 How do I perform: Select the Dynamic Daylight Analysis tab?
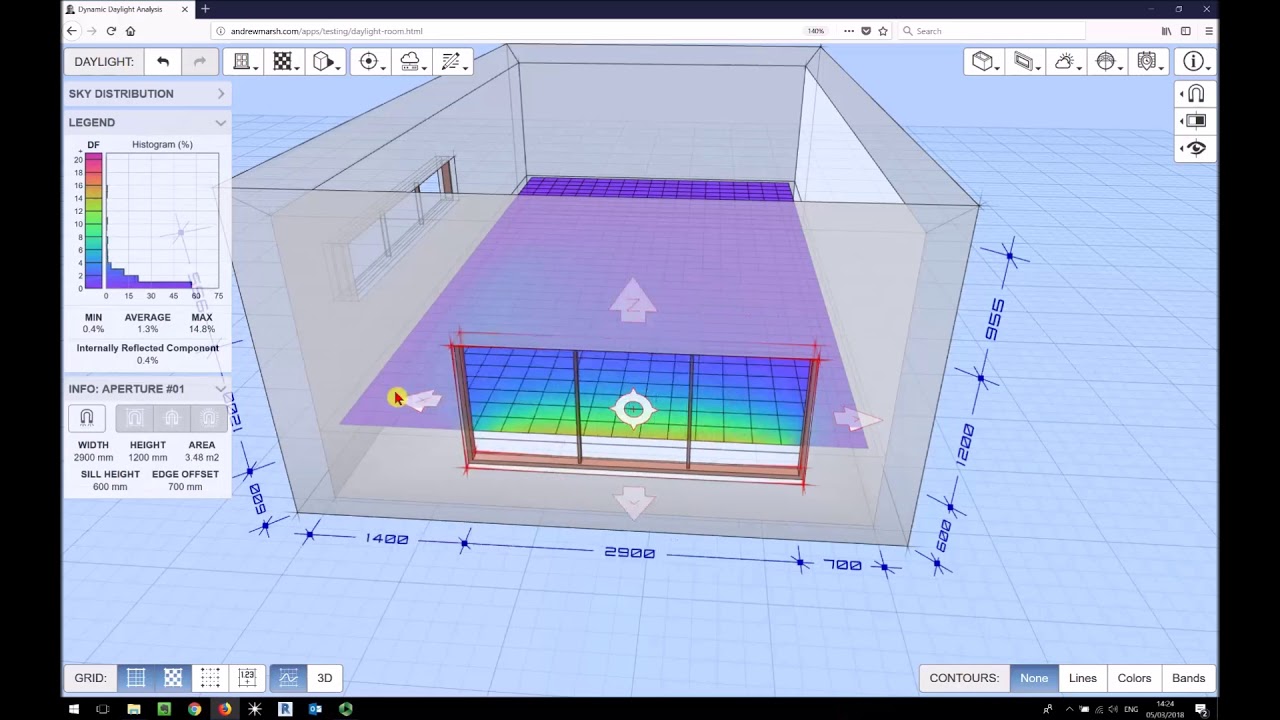click(128, 9)
